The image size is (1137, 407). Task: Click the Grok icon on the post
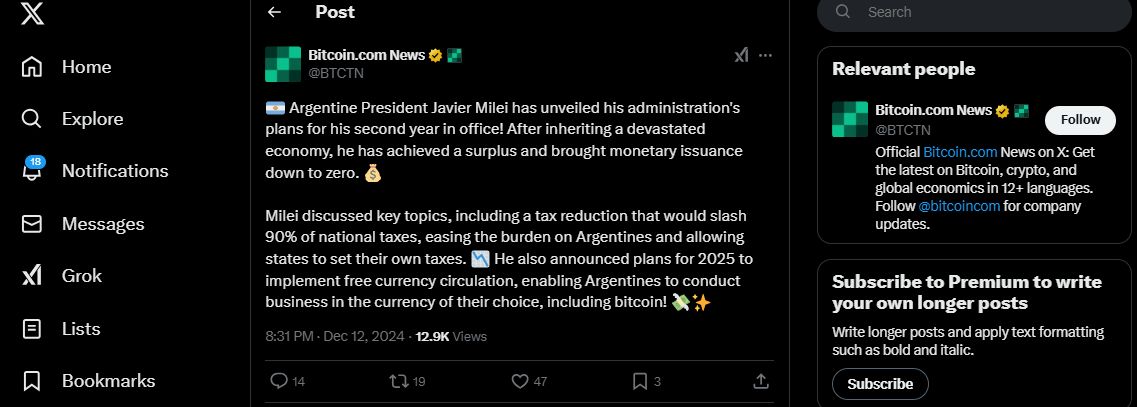741,55
